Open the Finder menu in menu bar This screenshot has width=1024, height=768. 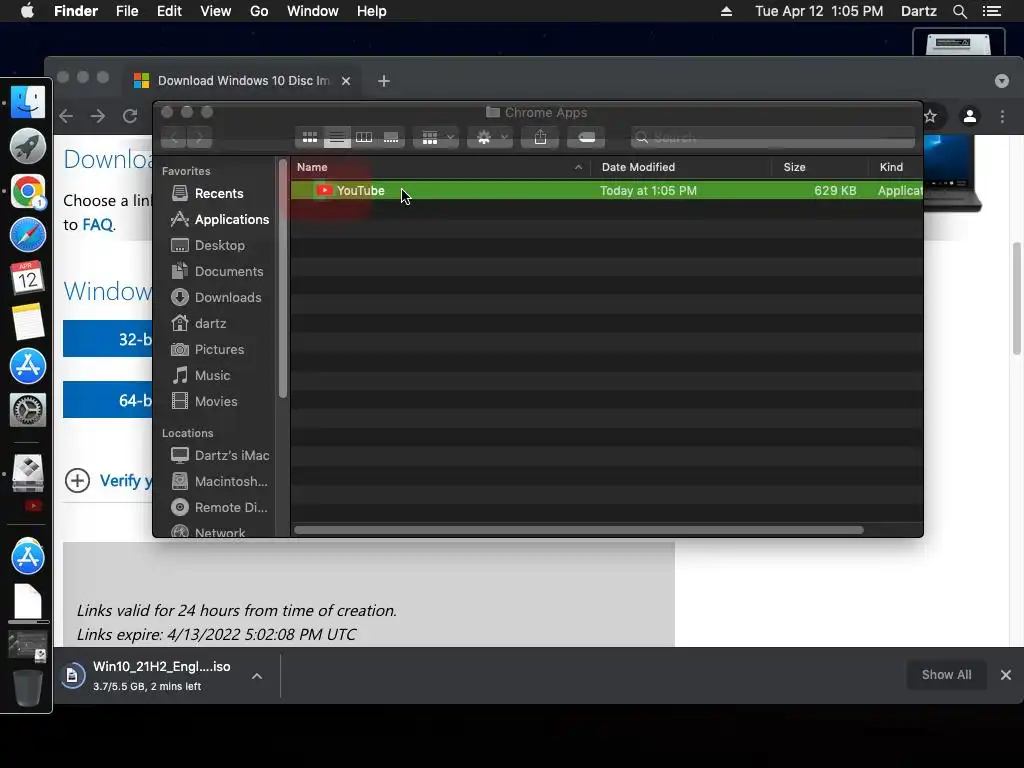(x=76, y=11)
